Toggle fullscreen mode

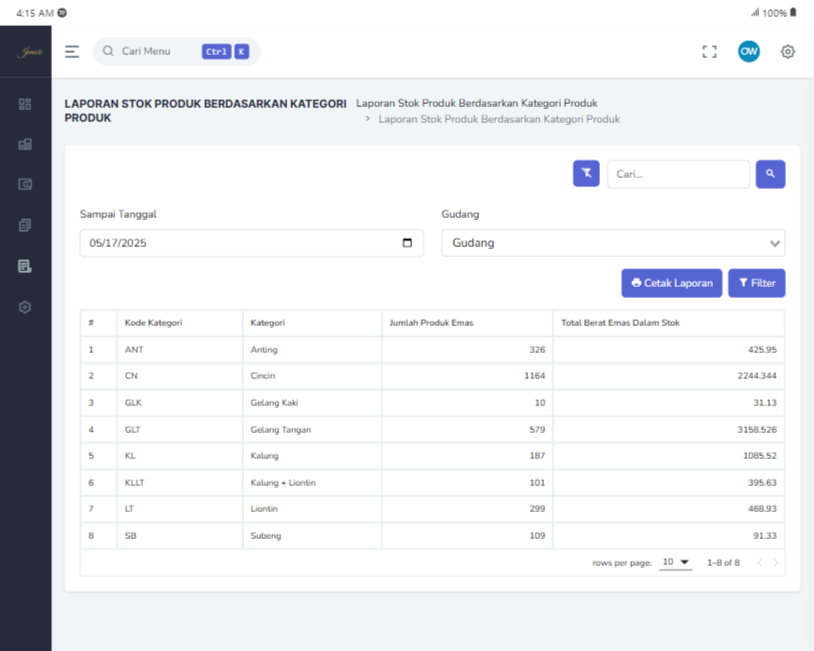click(710, 52)
